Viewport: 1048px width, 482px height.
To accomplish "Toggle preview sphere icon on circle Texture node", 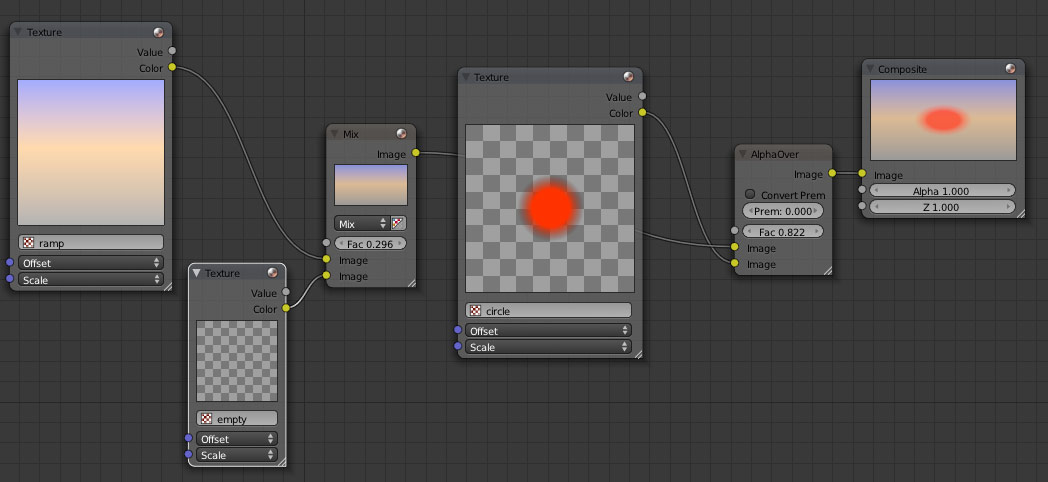I will coord(628,77).
